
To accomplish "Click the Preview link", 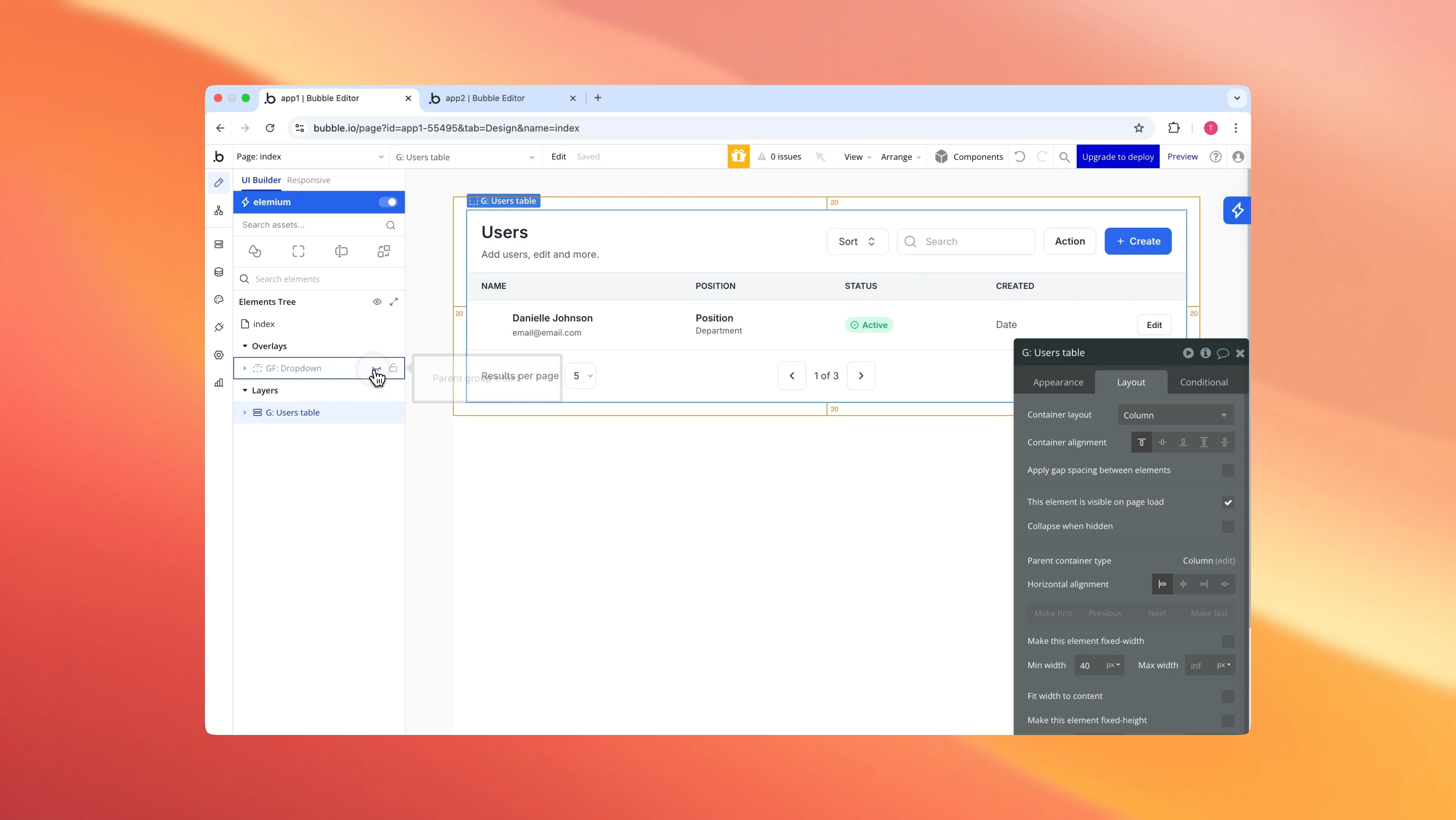I will (1182, 156).
